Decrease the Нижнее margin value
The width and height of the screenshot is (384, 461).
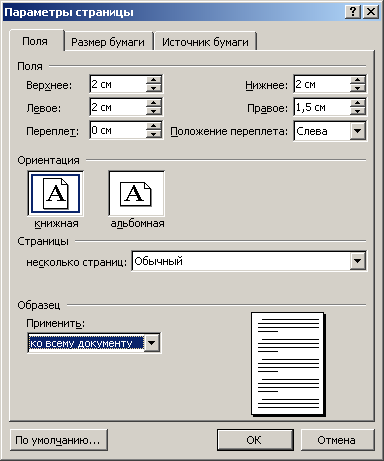[358, 88]
